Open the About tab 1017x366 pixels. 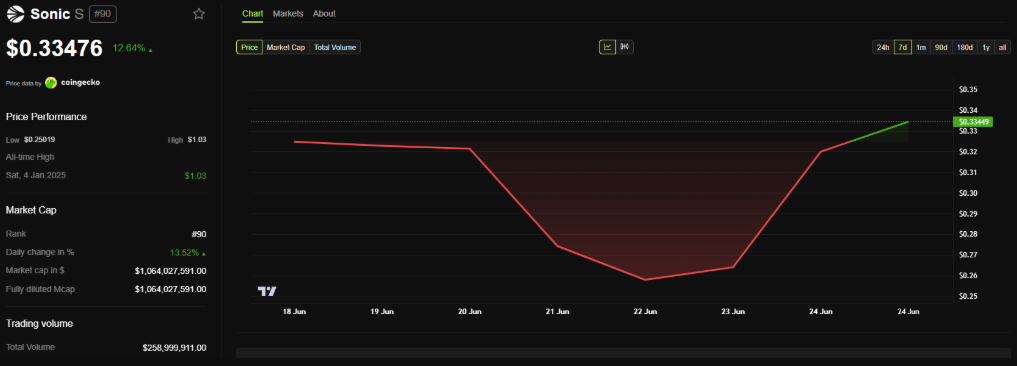(x=324, y=14)
